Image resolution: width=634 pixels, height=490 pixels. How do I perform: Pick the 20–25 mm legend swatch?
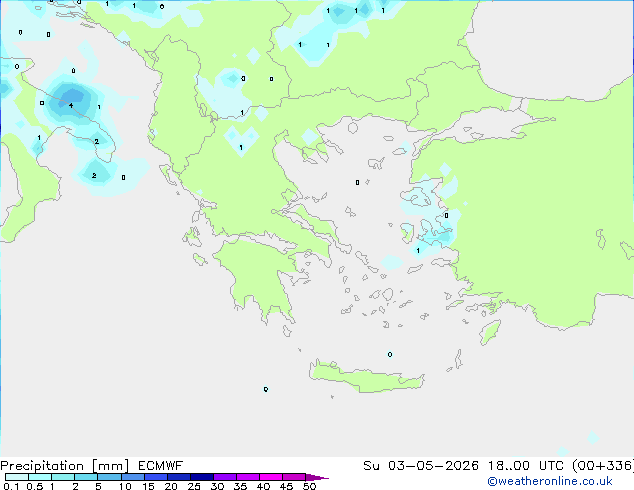179,477
